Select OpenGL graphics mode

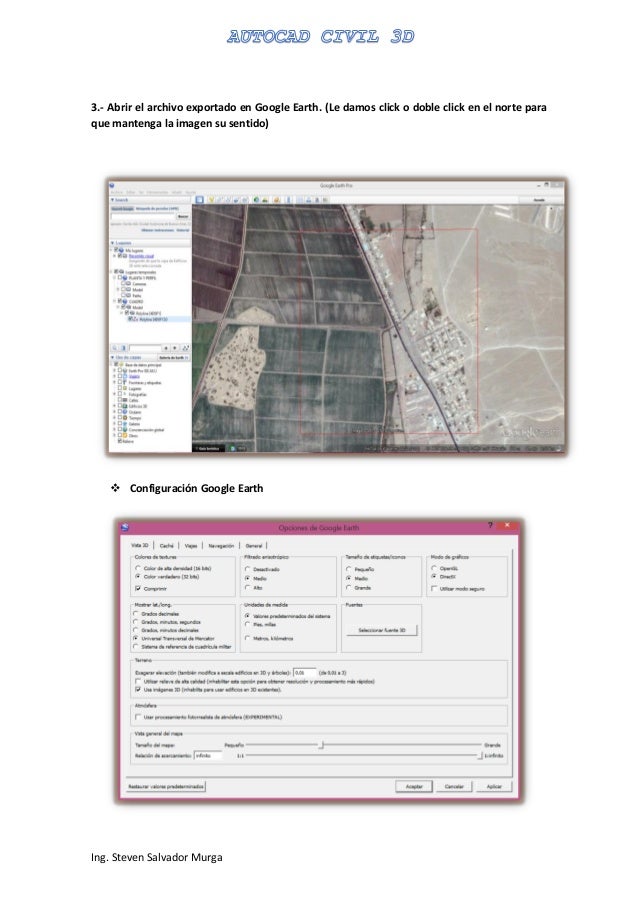click(434, 568)
